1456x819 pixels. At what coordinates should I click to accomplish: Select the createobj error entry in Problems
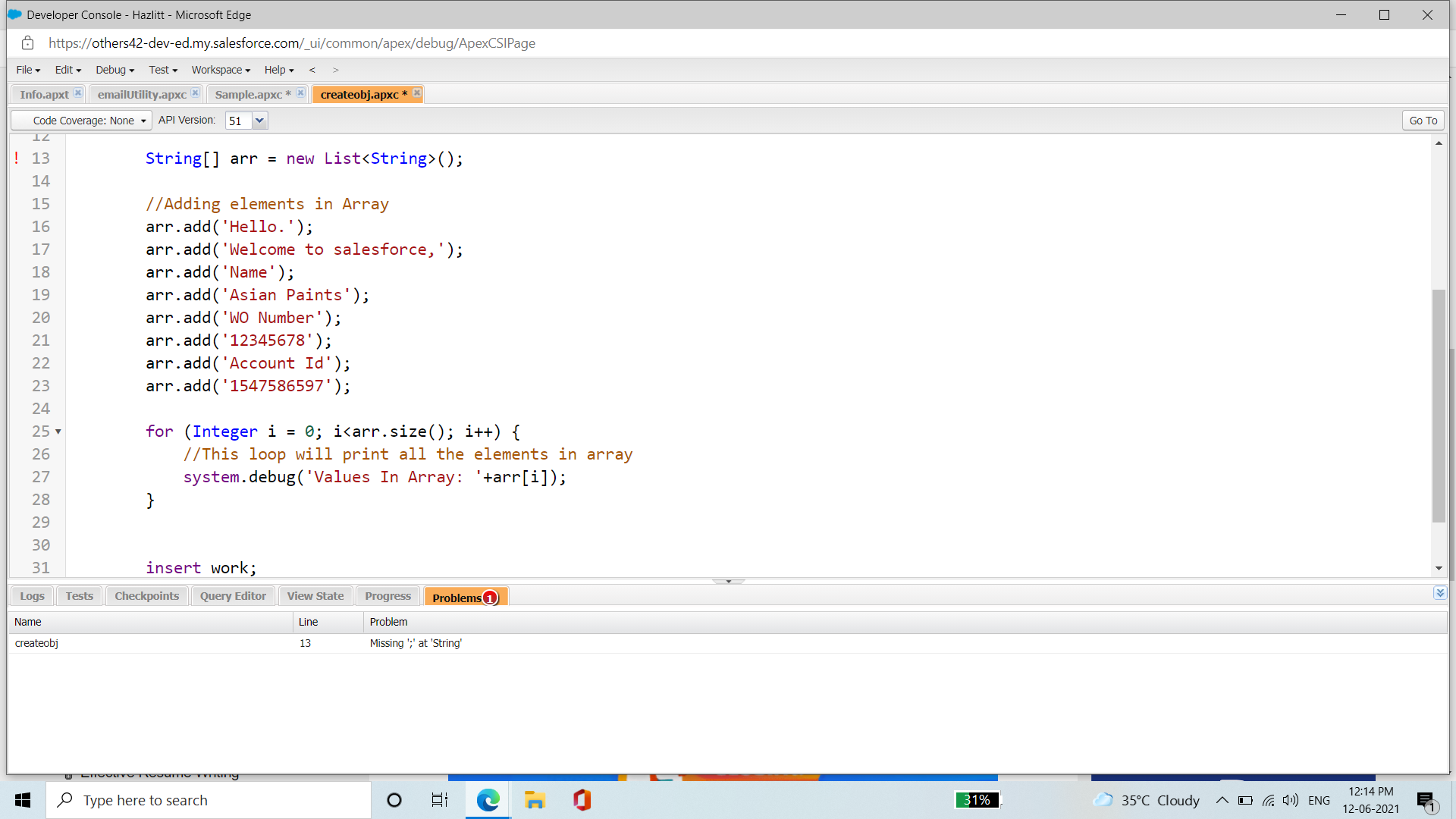(36, 643)
